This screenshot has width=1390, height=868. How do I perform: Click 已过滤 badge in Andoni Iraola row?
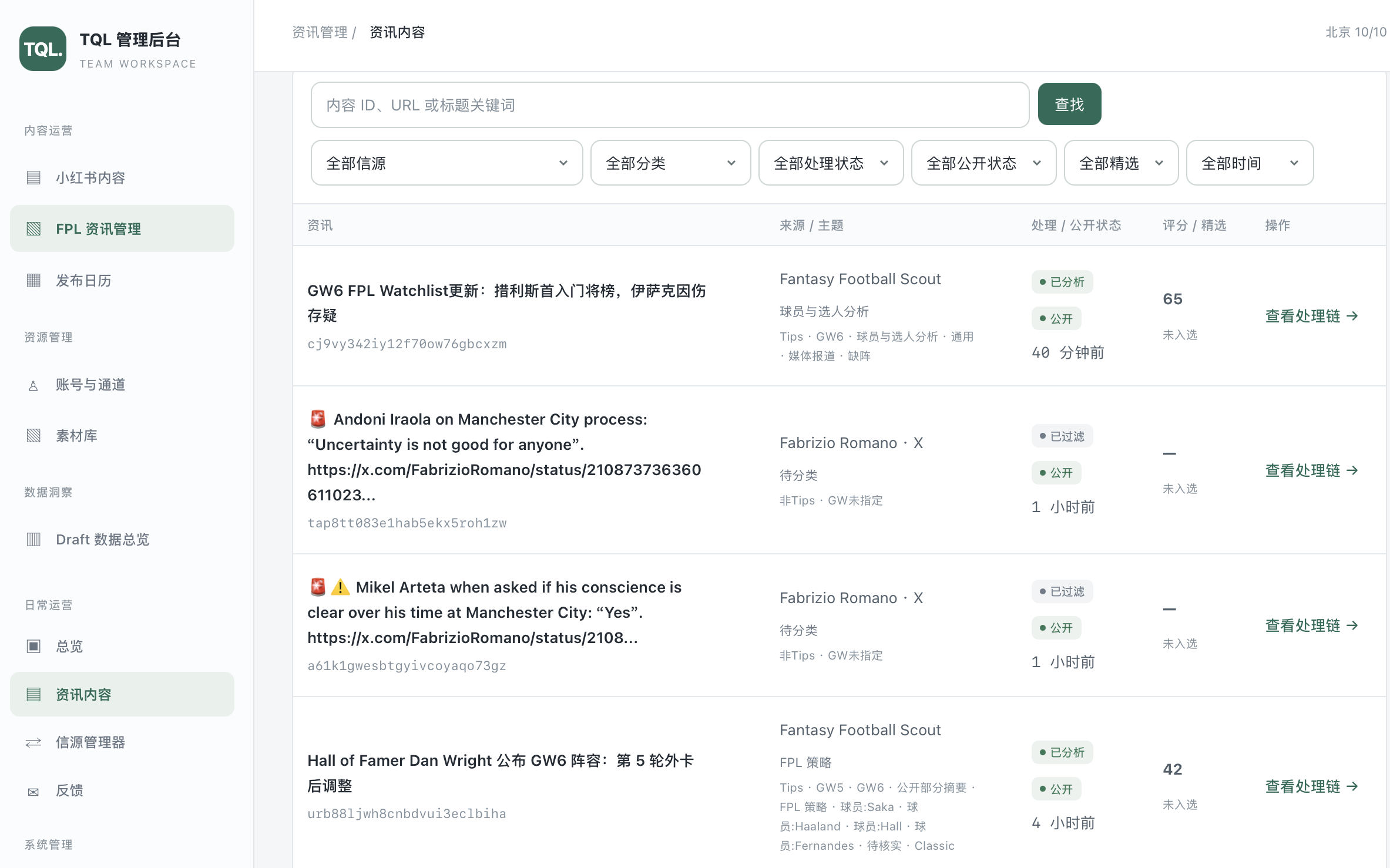click(x=1062, y=436)
